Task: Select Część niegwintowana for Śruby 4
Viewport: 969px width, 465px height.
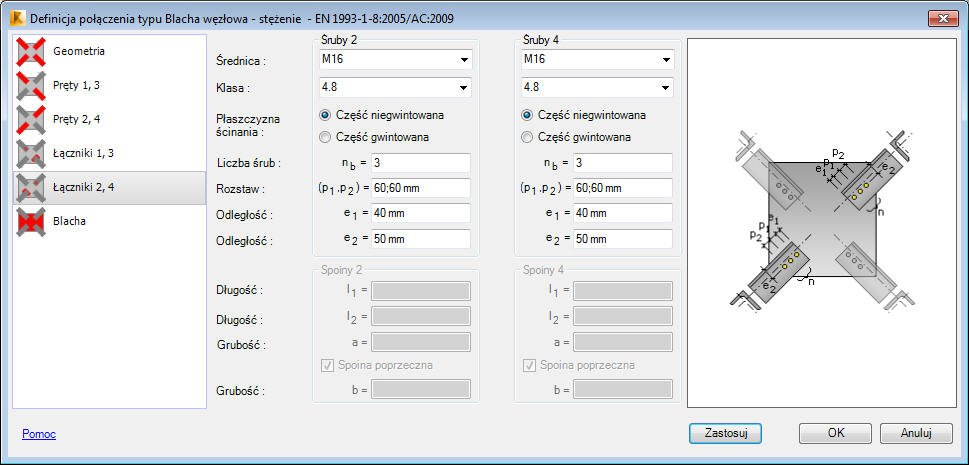Action: pyautogui.click(x=585, y=115)
